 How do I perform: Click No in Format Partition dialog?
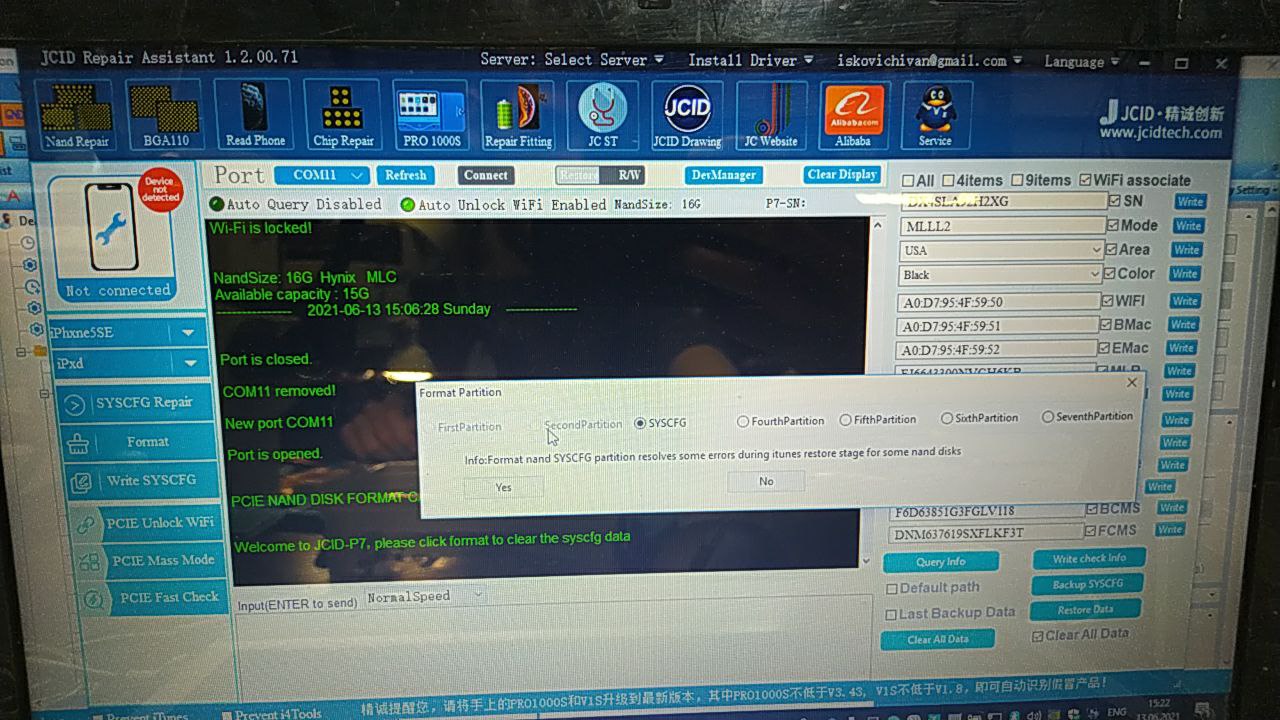(x=766, y=481)
